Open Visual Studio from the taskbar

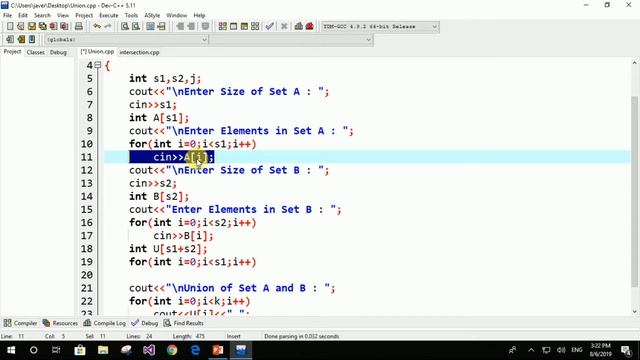coord(149,350)
